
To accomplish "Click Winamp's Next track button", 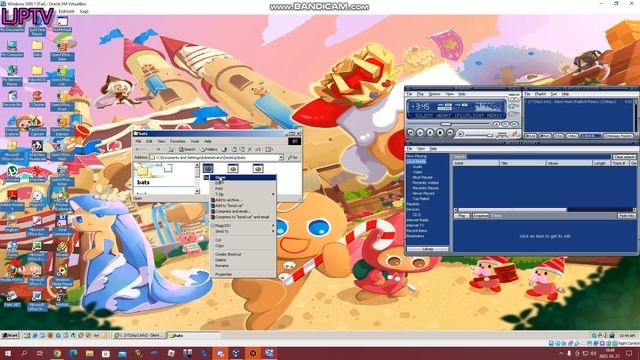I will (449, 133).
